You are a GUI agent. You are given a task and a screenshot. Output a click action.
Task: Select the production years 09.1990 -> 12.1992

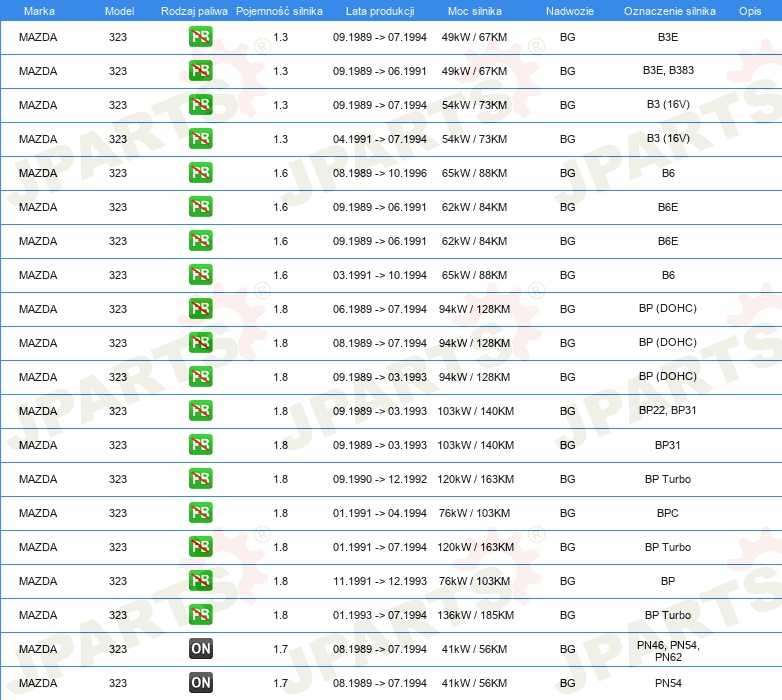click(x=380, y=479)
